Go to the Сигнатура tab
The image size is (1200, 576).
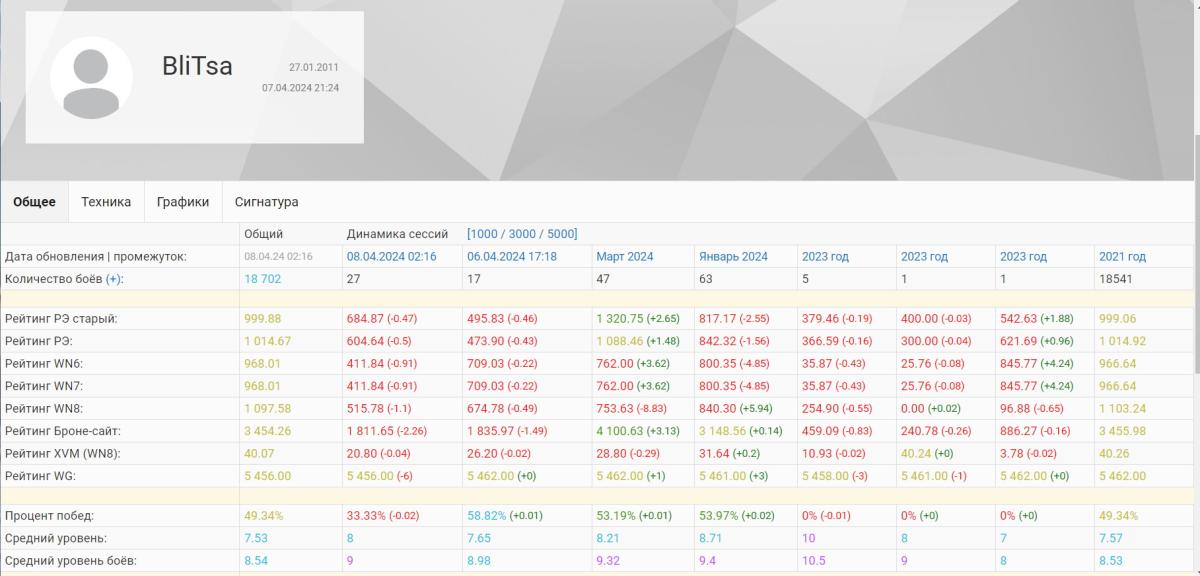[x=267, y=201]
